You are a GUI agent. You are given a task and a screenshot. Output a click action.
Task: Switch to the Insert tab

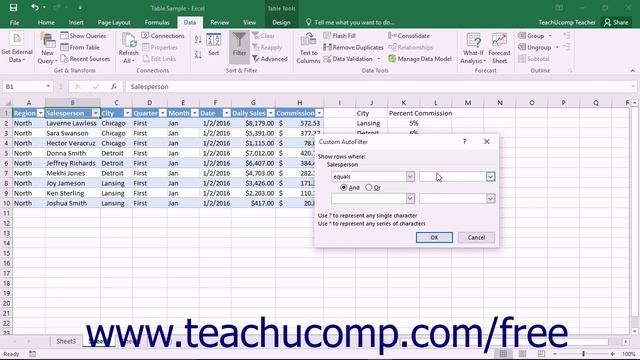pyautogui.click(x=76, y=22)
